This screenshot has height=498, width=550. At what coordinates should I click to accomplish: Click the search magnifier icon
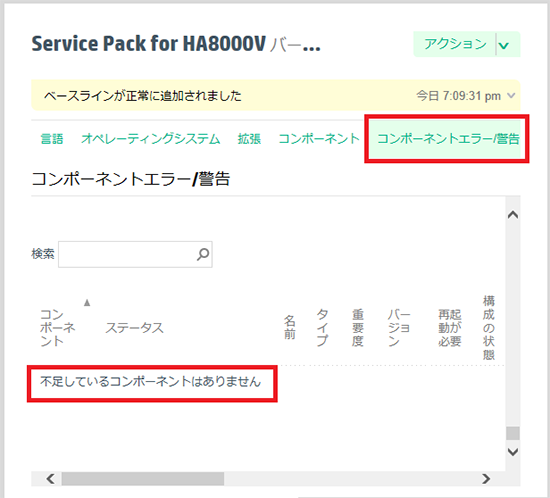[203, 254]
